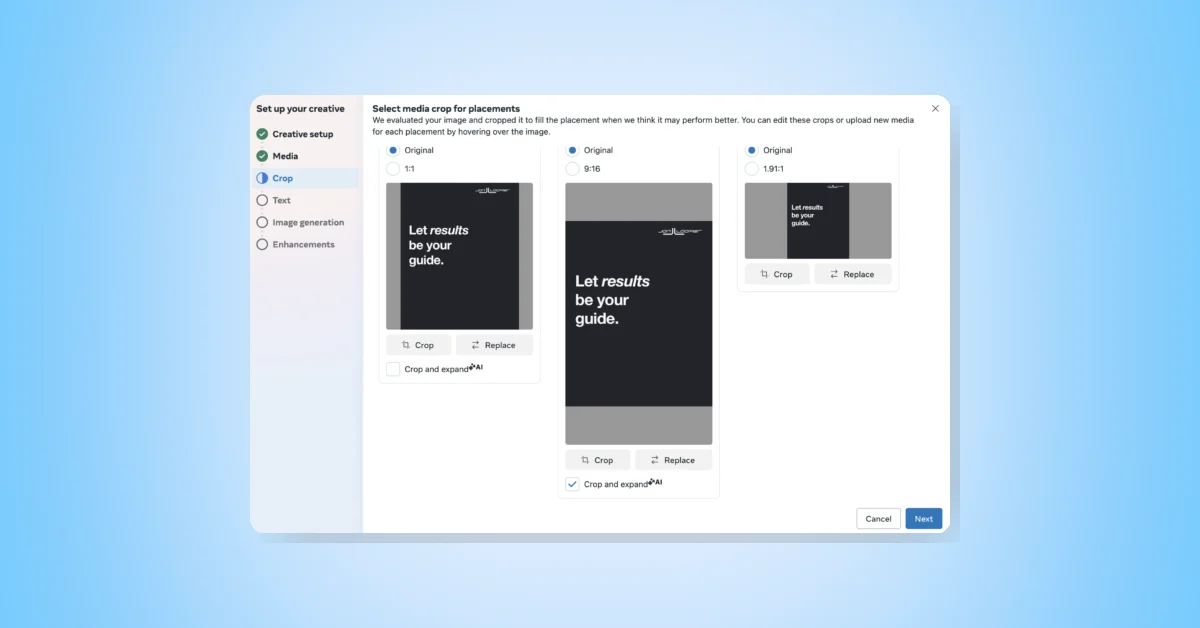Click Crop button under the 9:16 preview
Image resolution: width=1200 pixels, height=628 pixels.
pyautogui.click(x=597, y=460)
